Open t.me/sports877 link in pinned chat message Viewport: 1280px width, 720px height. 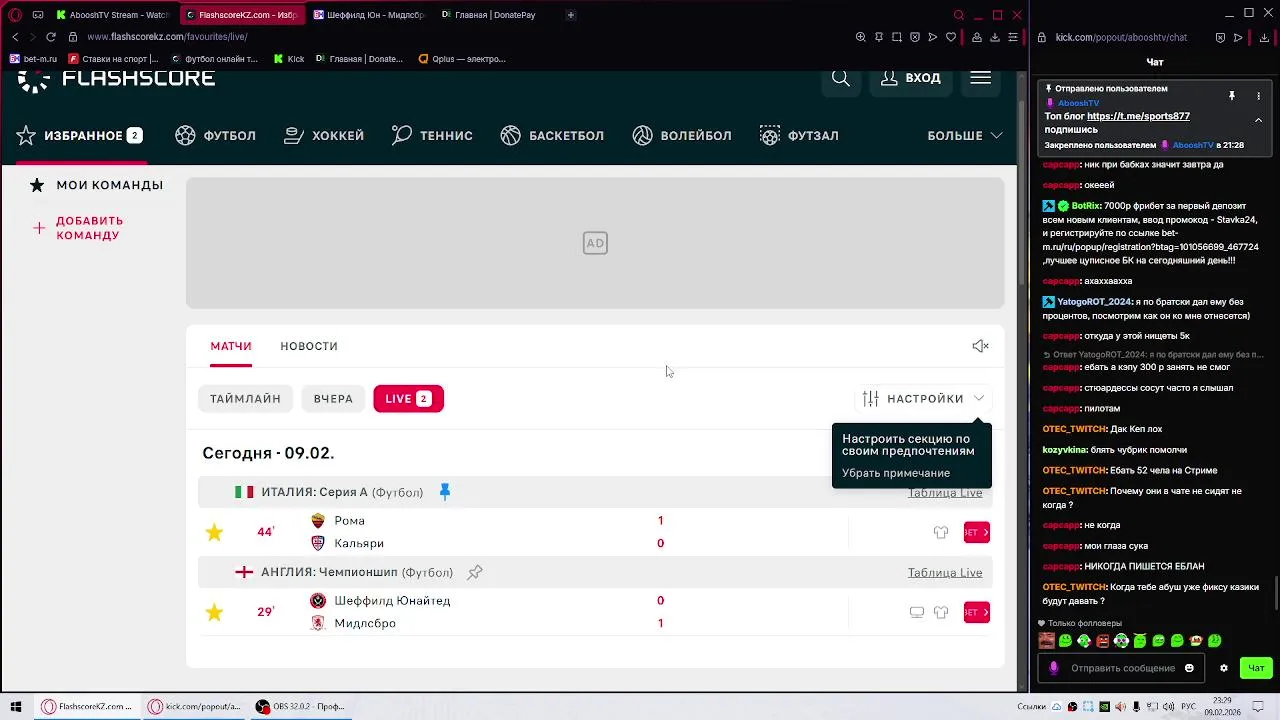tap(1138, 116)
